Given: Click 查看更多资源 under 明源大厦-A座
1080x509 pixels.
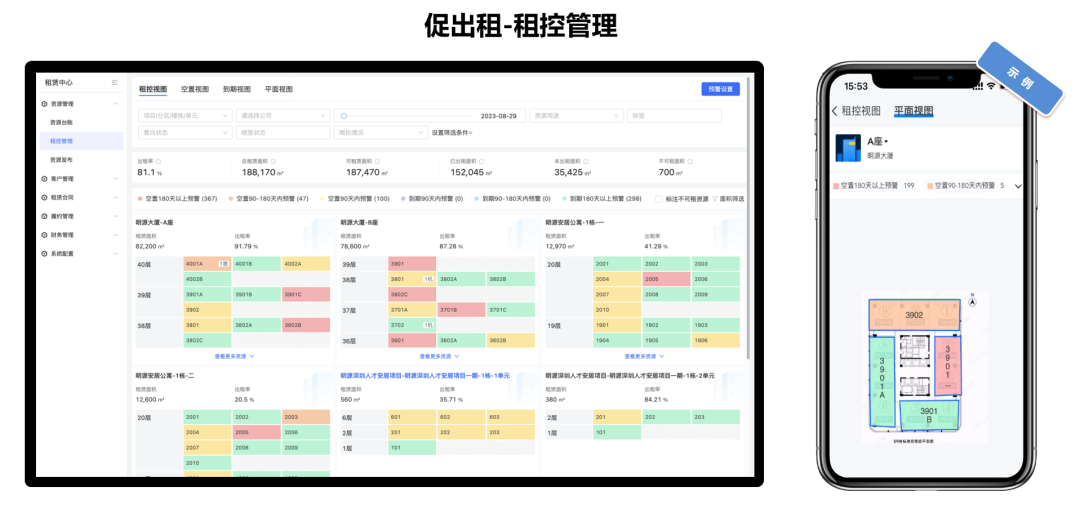Looking at the screenshot, I should [x=234, y=356].
